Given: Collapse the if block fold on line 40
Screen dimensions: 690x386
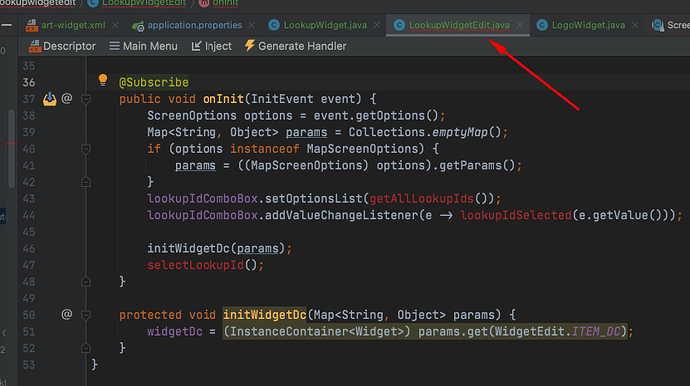Looking at the screenshot, I should click(86, 149).
